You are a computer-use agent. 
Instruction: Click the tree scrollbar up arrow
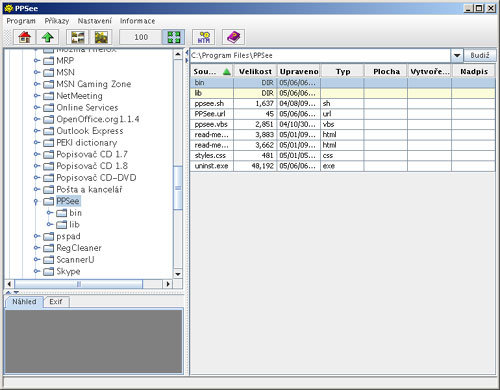[x=178, y=54]
